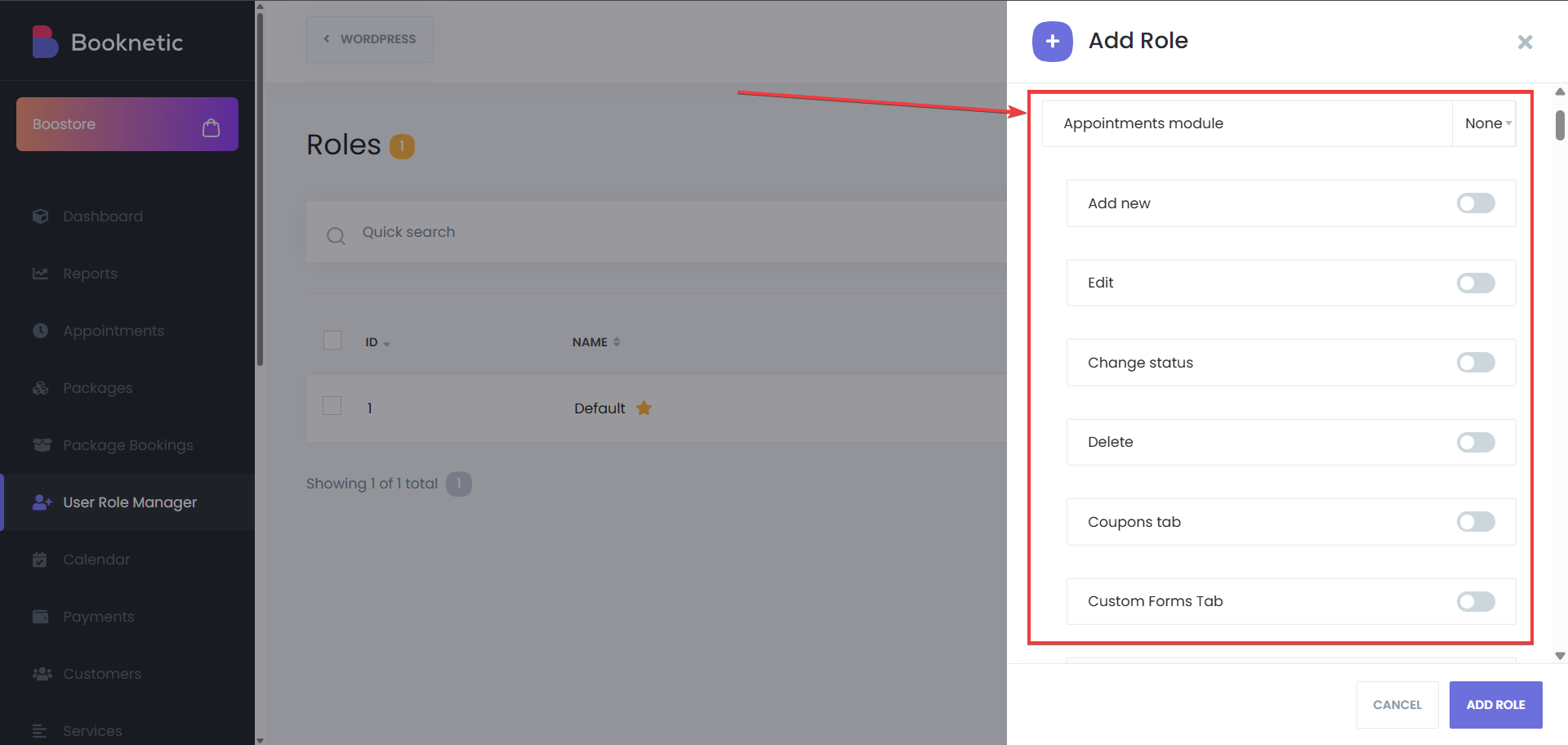Open Package Bookings in the sidebar
Image resolution: width=1568 pixels, height=745 pixels.
tap(127, 445)
